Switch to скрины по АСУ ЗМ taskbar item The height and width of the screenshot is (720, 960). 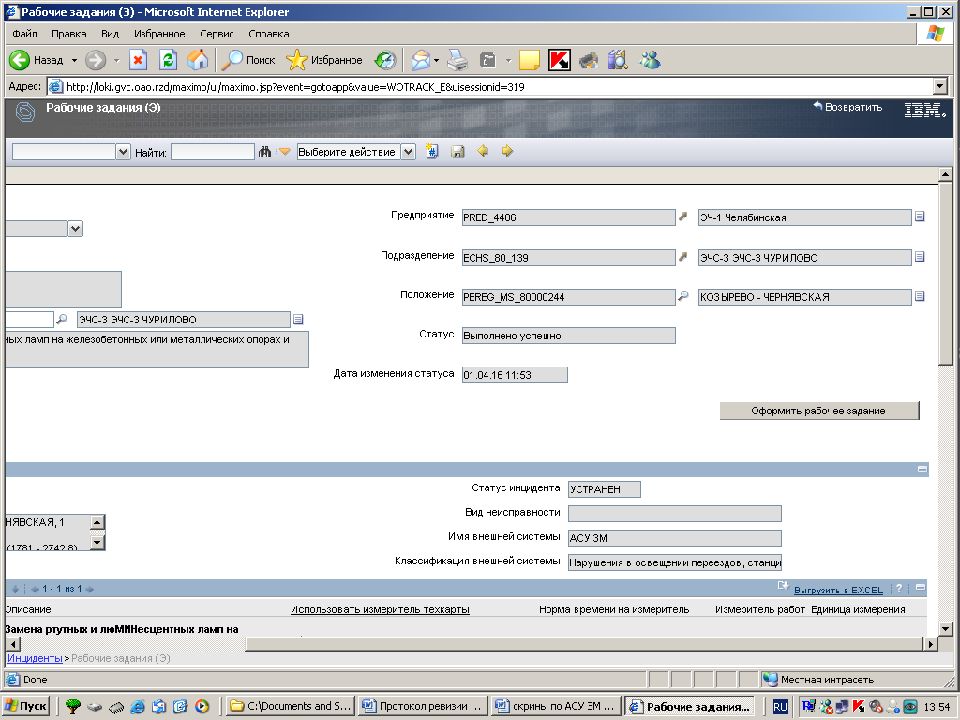pos(555,706)
